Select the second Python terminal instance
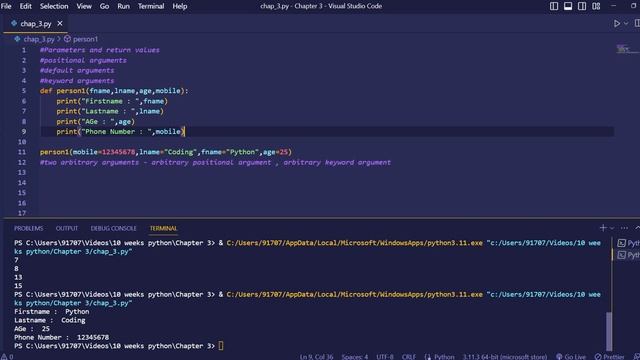 coord(628,255)
